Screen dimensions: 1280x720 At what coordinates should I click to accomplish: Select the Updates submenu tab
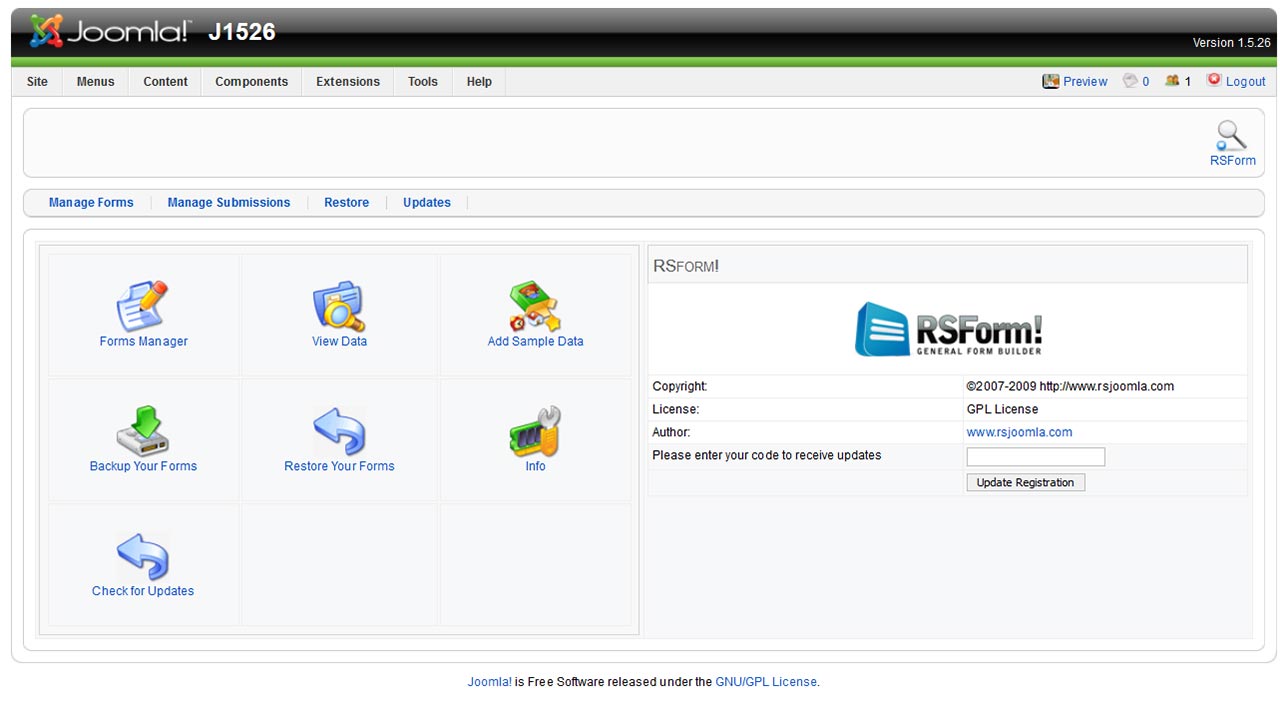click(427, 203)
